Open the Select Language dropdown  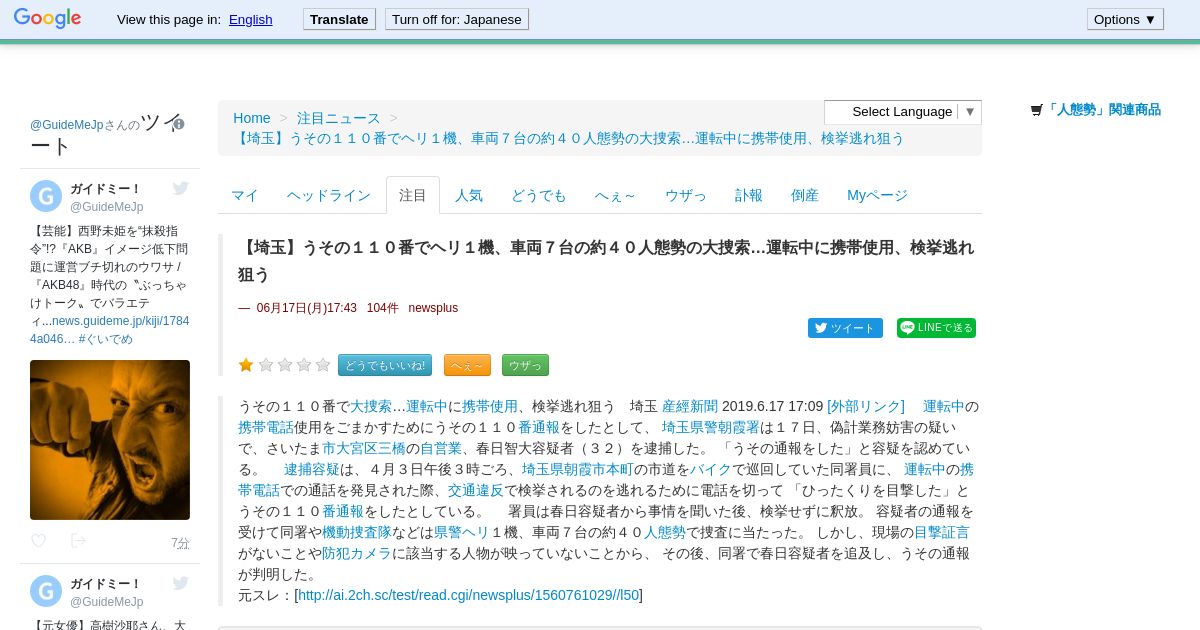click(x=903, y=112)
